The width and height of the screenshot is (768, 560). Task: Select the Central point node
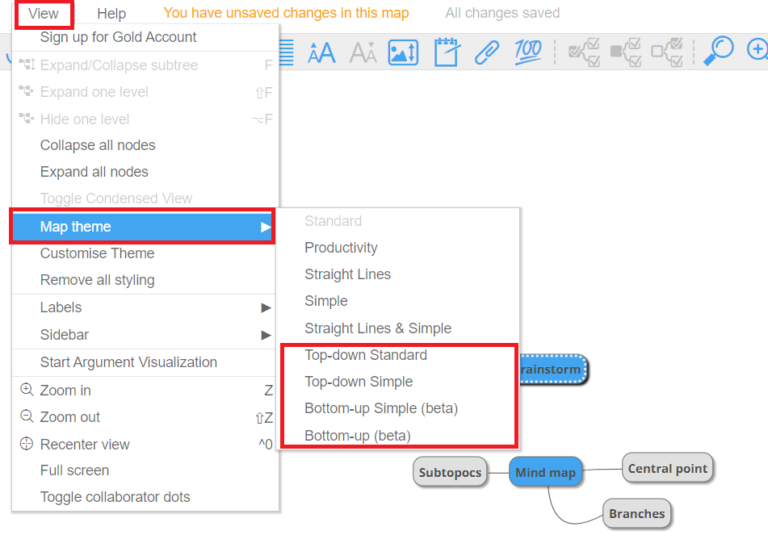click(667, 468)
